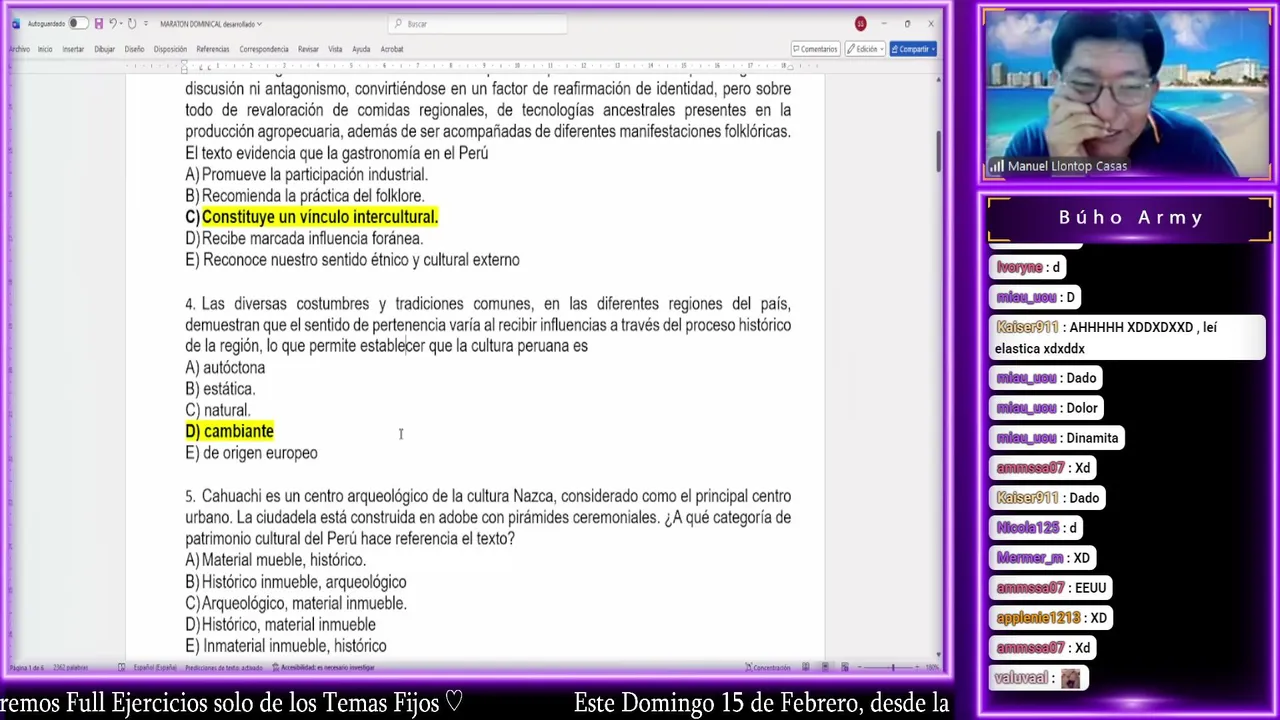Click the Comentarios button
Screen dimensions: 1280x720
[815, 49]
